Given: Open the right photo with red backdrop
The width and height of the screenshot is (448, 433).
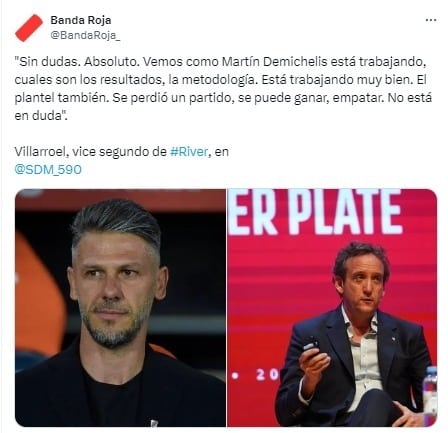Looking at the screenshot, I should pyautogui.click(x=332, y=308).
